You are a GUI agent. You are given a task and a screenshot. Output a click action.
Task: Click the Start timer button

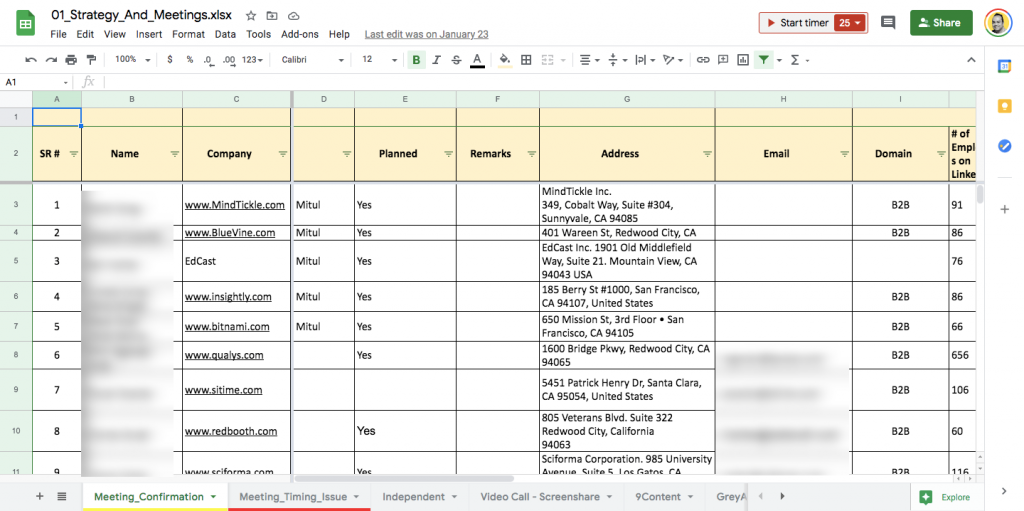click(x=796, y=23)
